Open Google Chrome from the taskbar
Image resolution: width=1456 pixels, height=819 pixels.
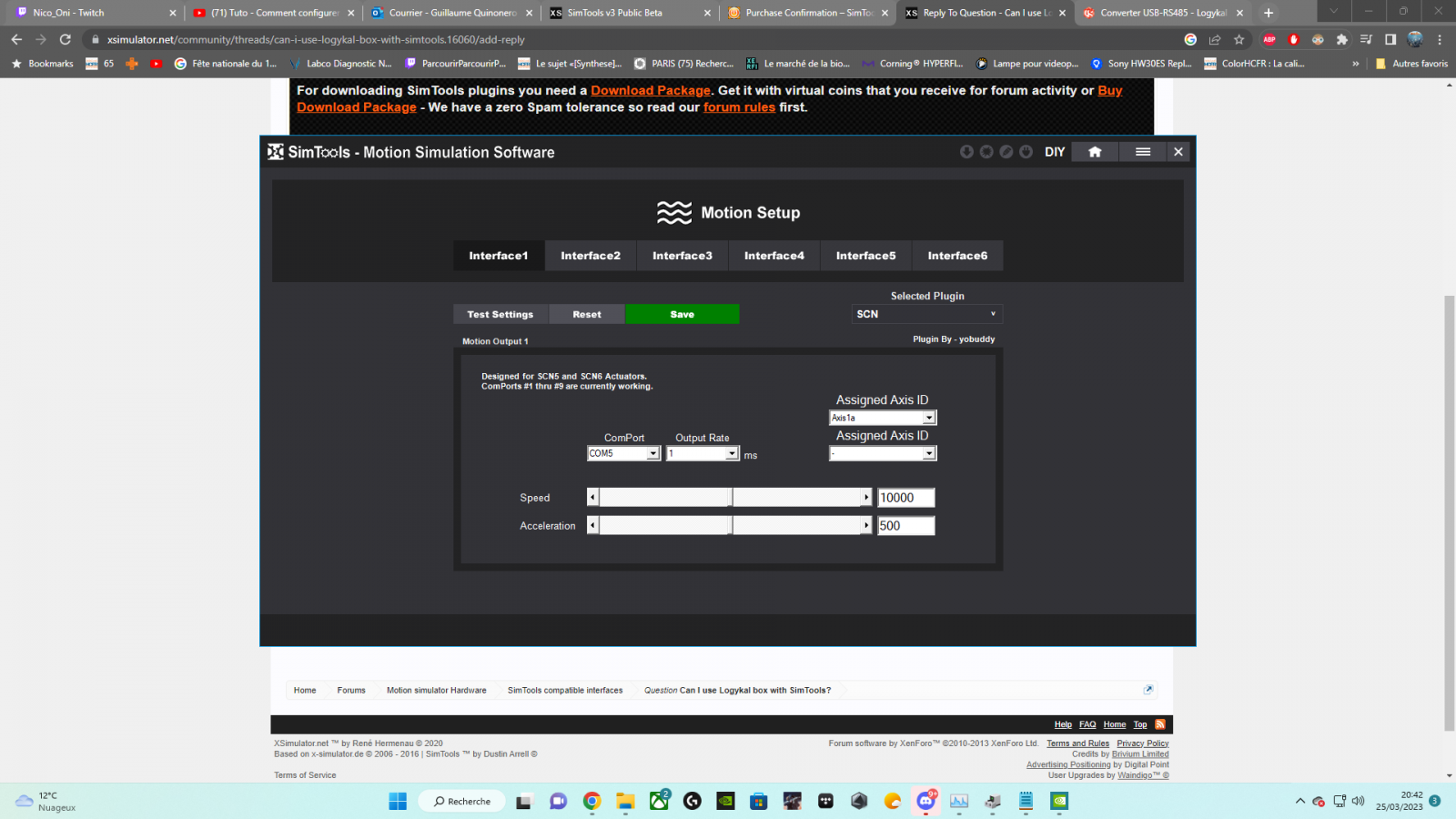592,801
